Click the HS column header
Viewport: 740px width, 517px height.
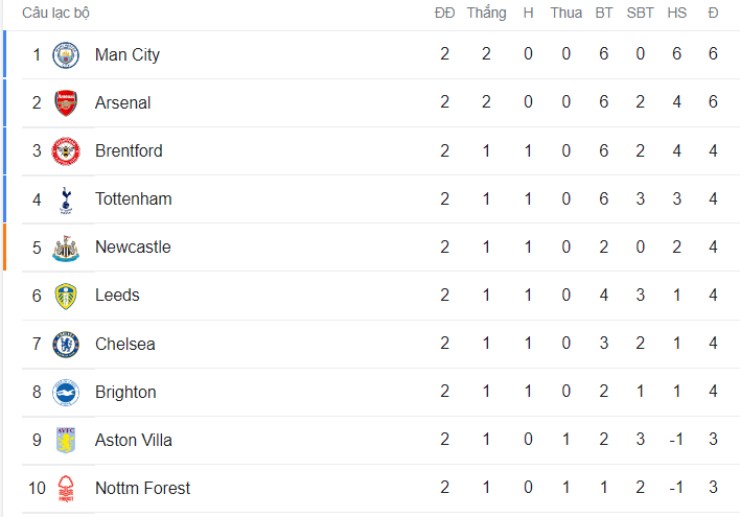point(677,13)
